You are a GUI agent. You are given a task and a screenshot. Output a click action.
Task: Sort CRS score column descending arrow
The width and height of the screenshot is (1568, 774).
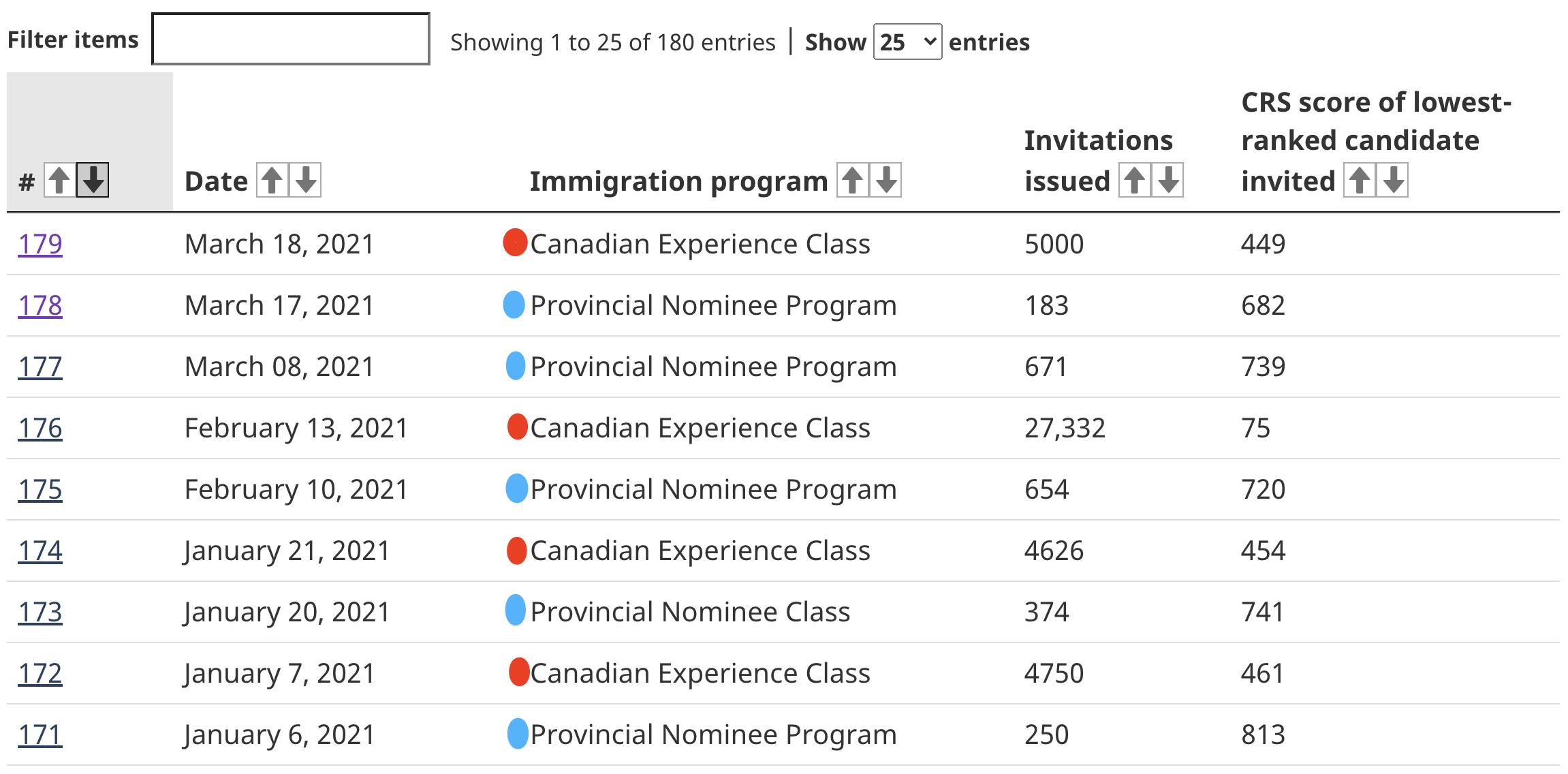1392,181
